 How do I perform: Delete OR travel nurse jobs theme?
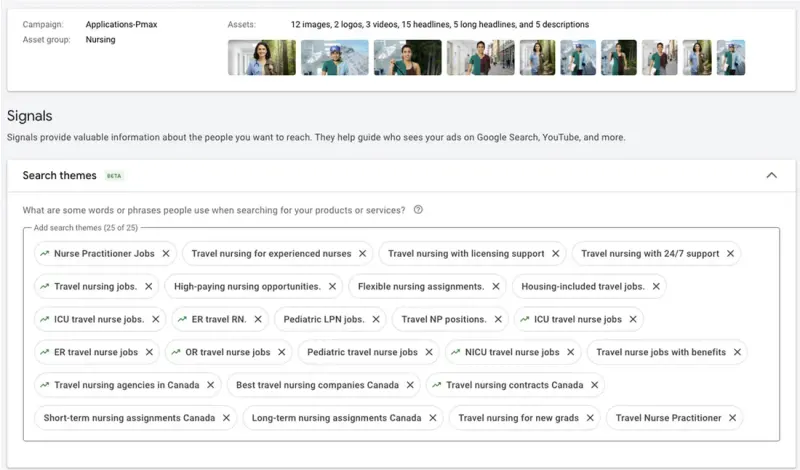(x=282, y=352)
